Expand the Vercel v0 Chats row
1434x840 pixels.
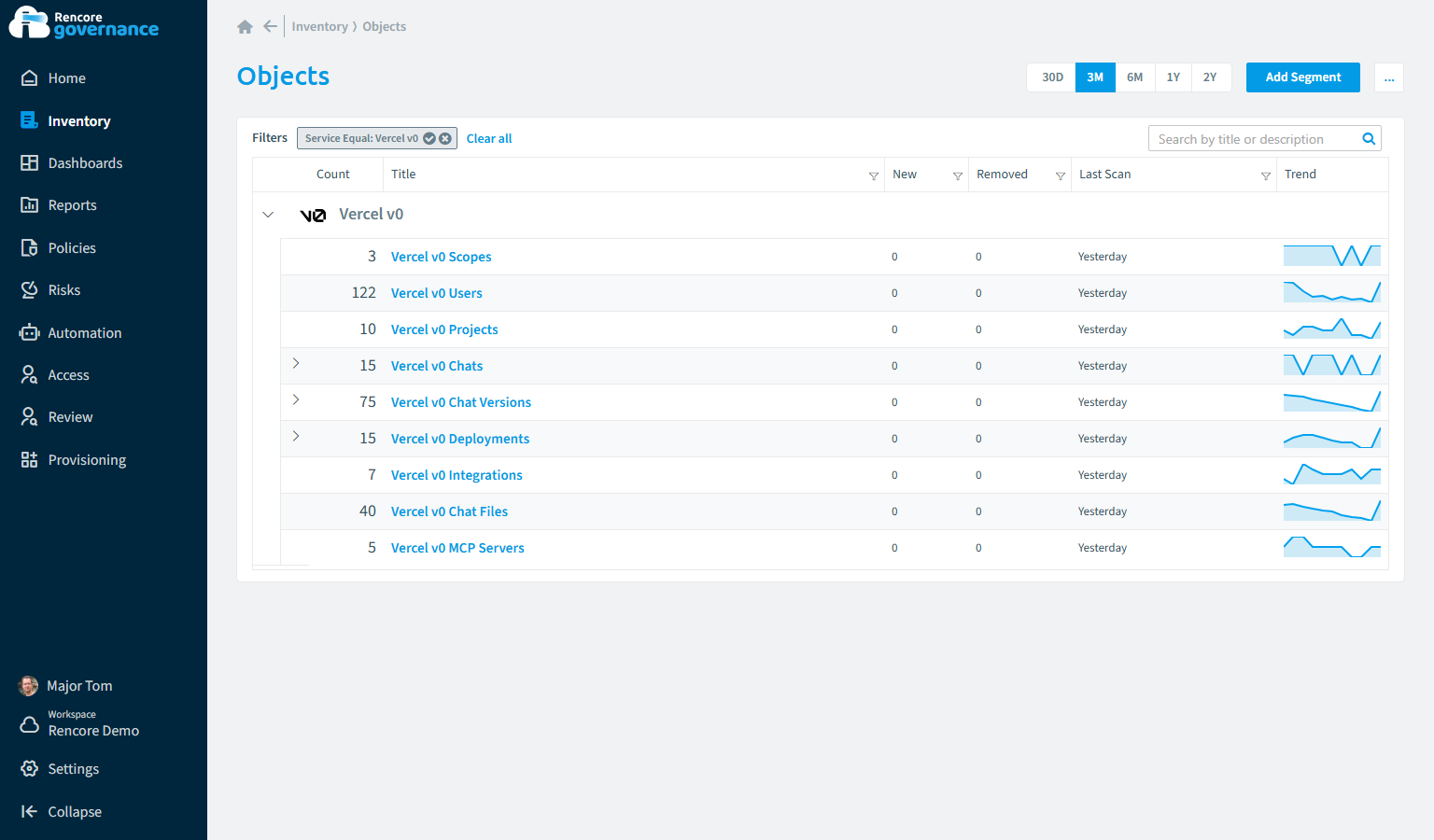[x=296, y=363]
